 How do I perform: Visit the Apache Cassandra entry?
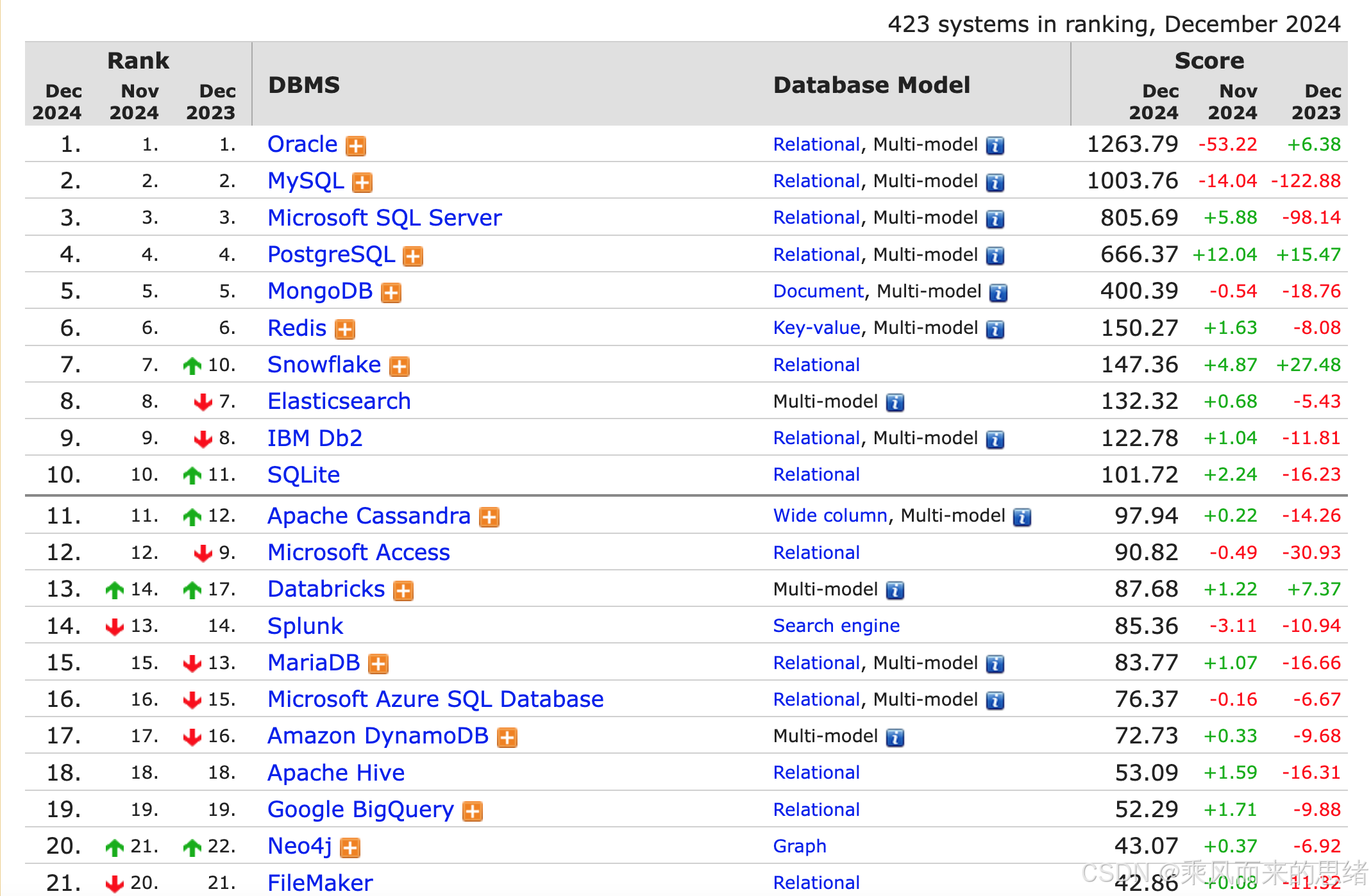[x=369, y=516]
